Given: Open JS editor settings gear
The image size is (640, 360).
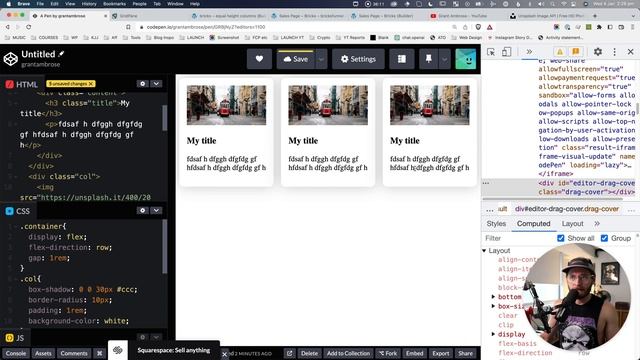Looking at the screenshot, I should (x=142, y=337).
